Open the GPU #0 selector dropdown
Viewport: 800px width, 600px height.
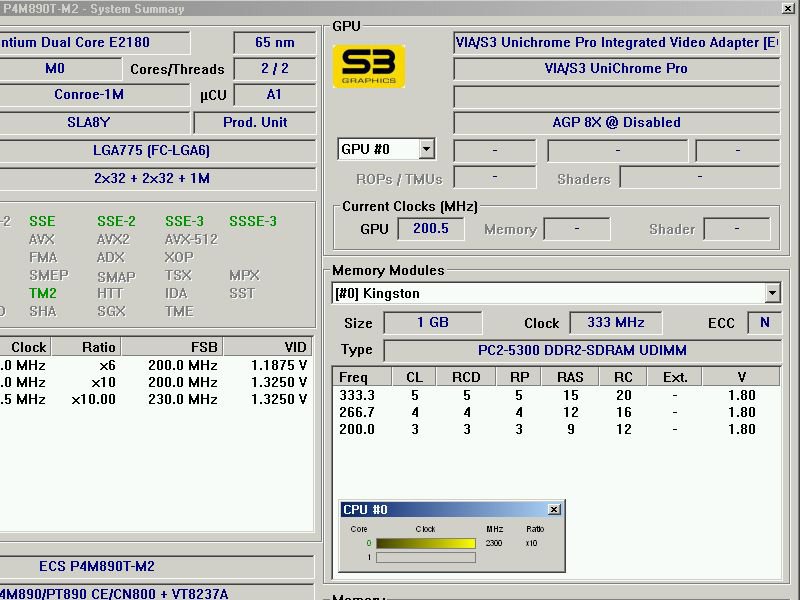coord(427,150)
